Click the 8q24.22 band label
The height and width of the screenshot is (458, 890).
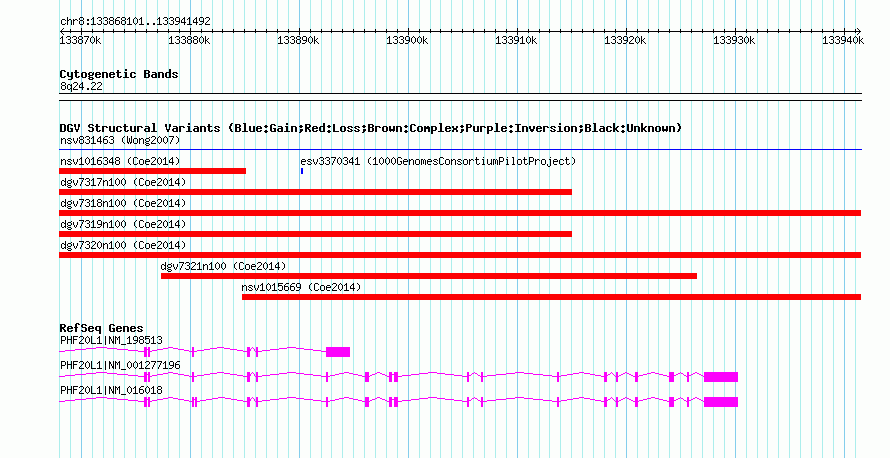coord(81,86)
